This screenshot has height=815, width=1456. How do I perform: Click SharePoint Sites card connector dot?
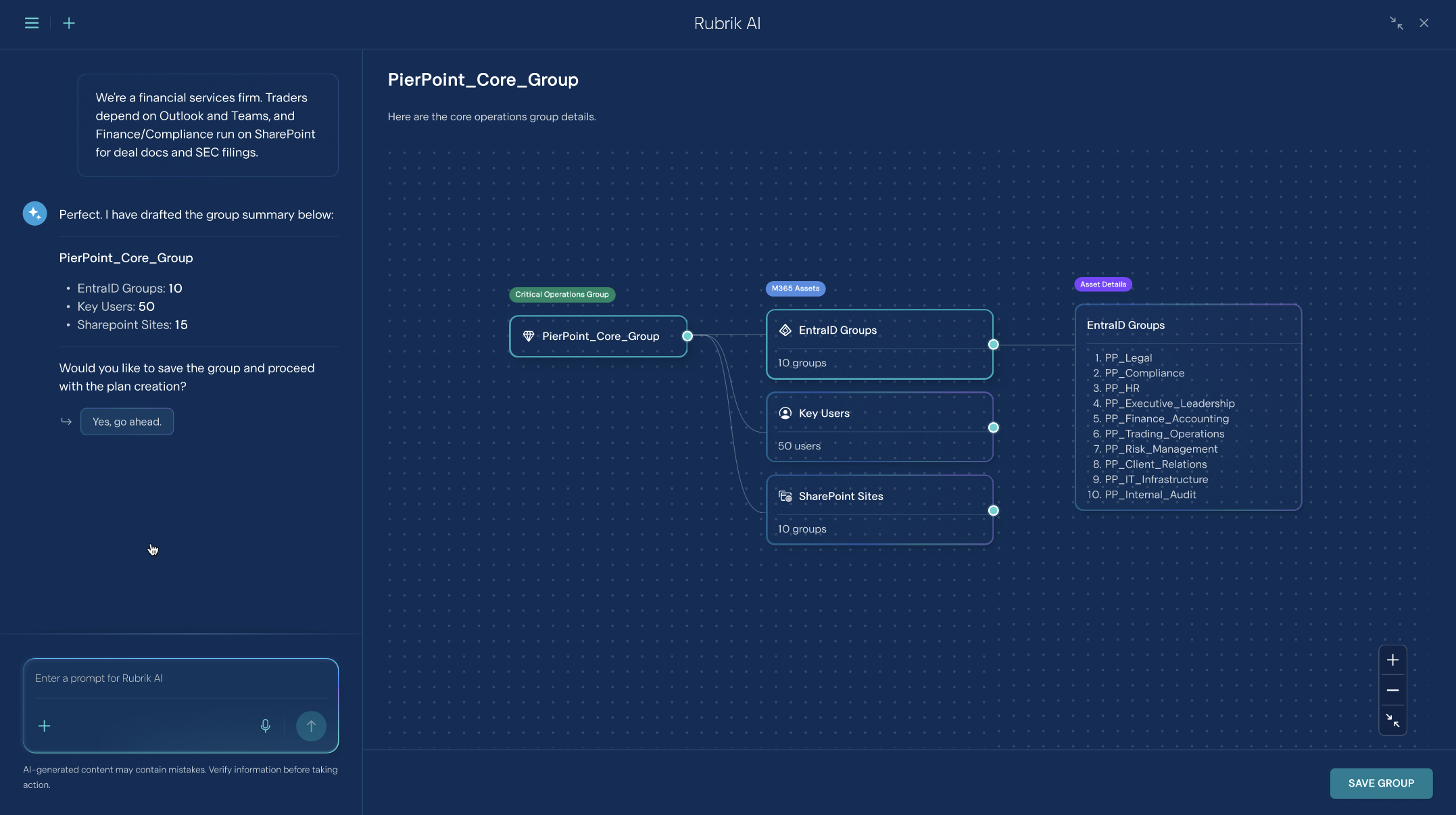[994, 511]
